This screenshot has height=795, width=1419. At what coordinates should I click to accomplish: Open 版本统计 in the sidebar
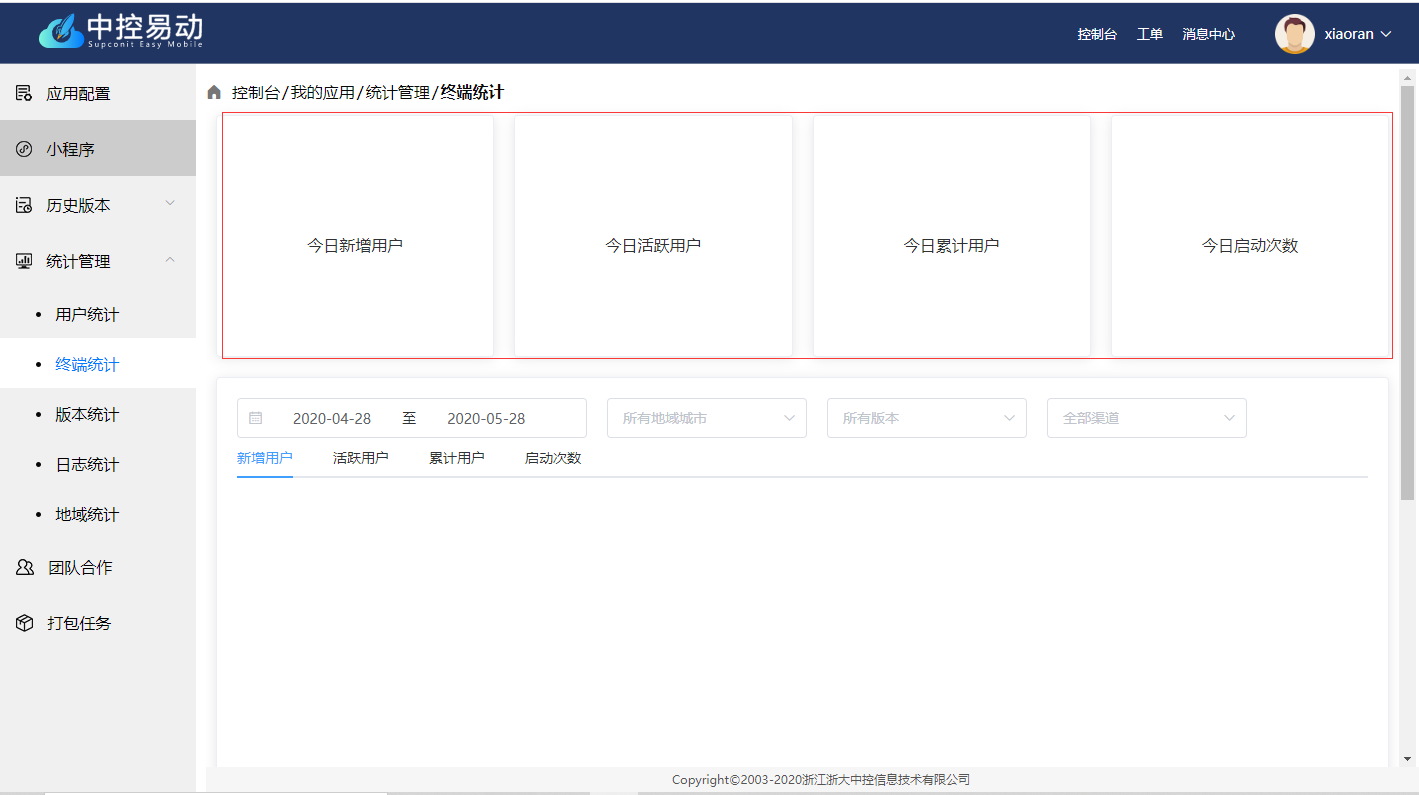tap(98, 414)
